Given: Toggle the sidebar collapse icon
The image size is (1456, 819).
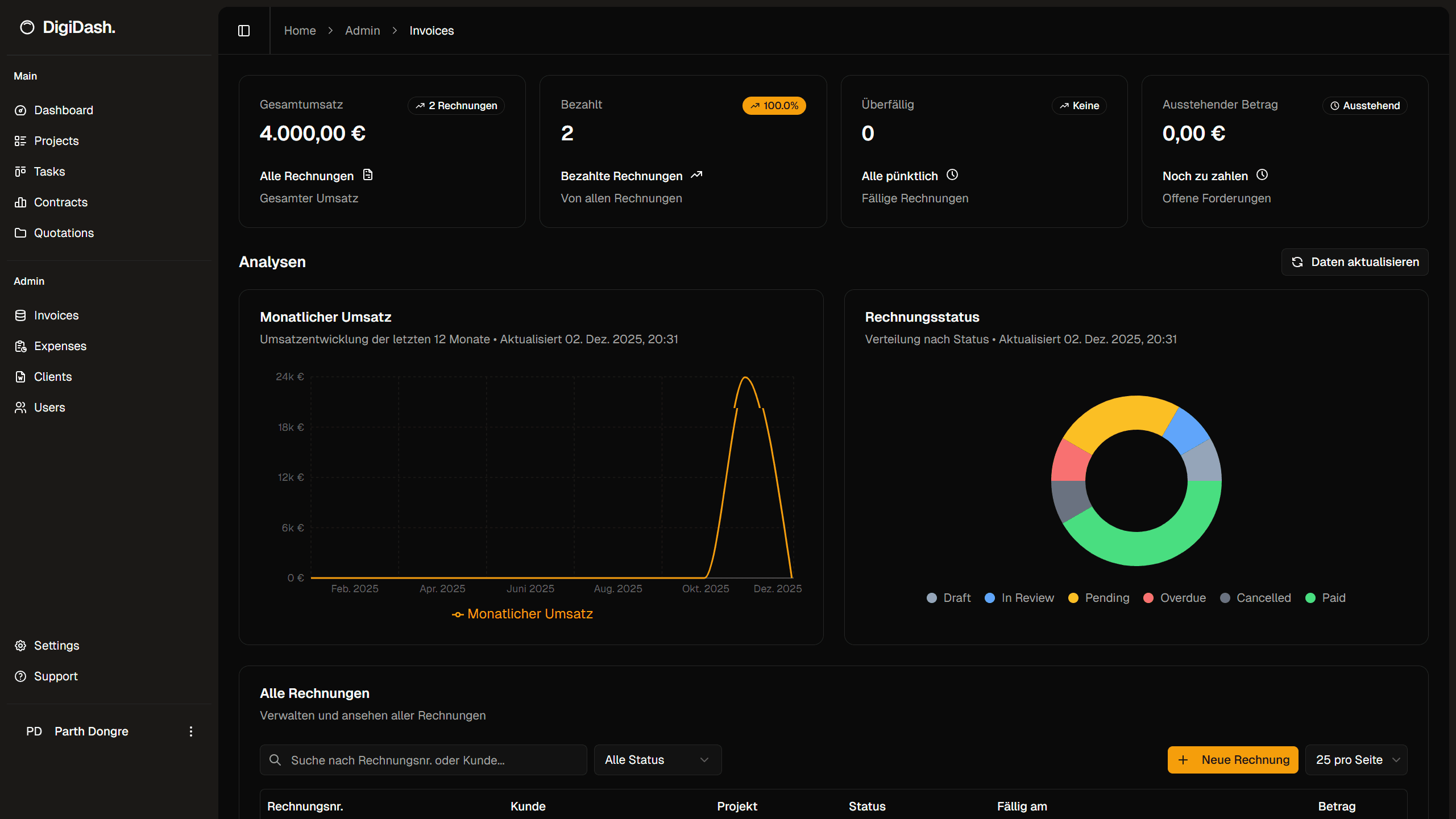Looking at the screenshot, I should pyautogui.click(x=244, y=31).
